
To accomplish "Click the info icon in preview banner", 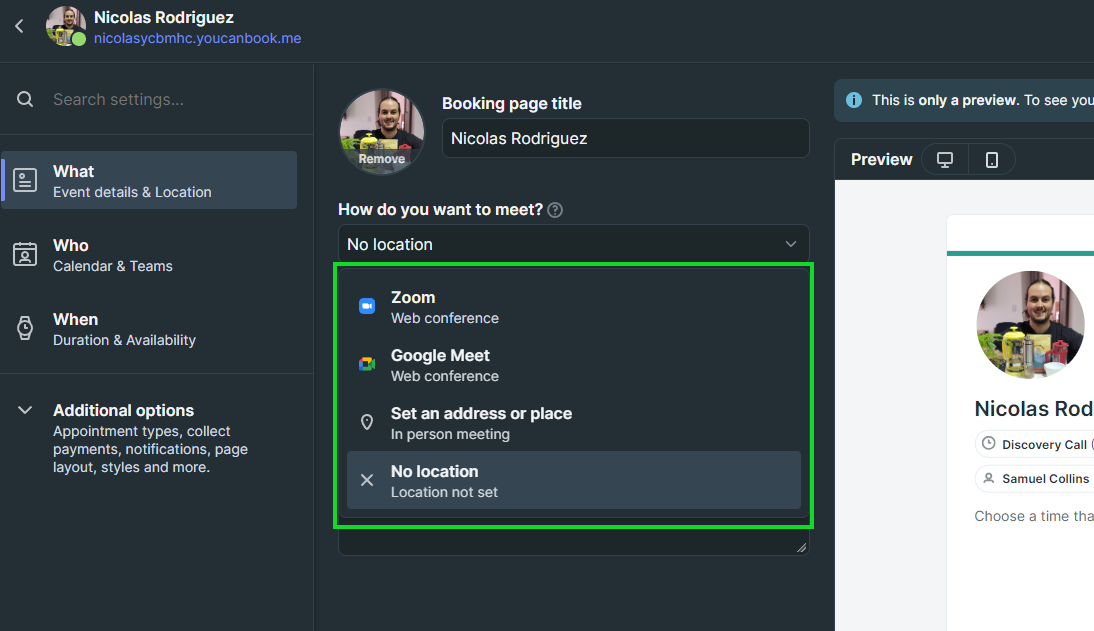I will [x=854, y=100].
